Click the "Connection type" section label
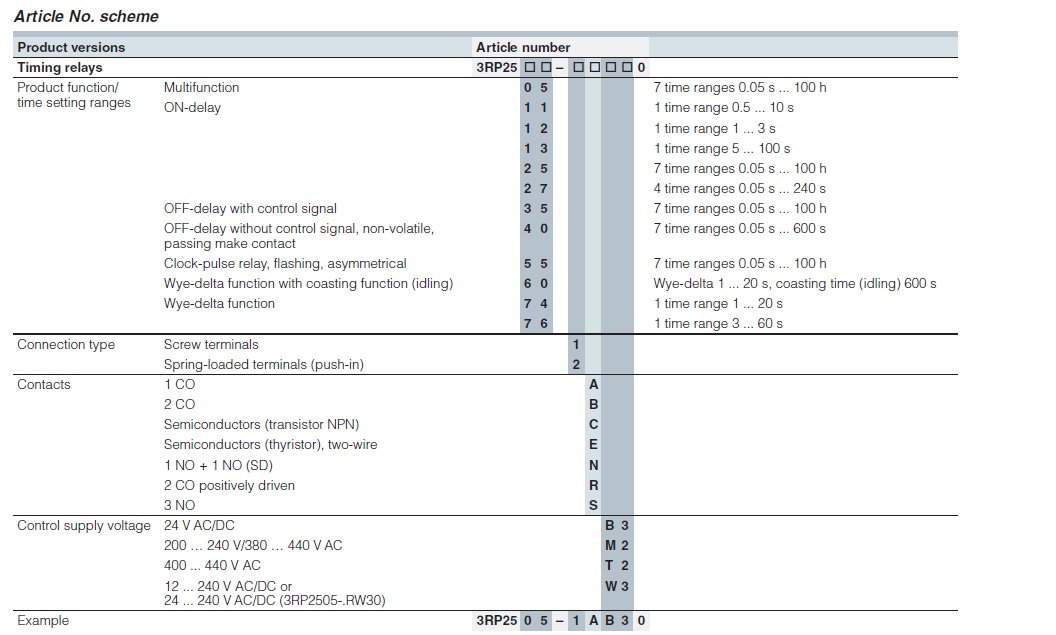The height and width of the screenshot is (635, 1056). (66, 345)
